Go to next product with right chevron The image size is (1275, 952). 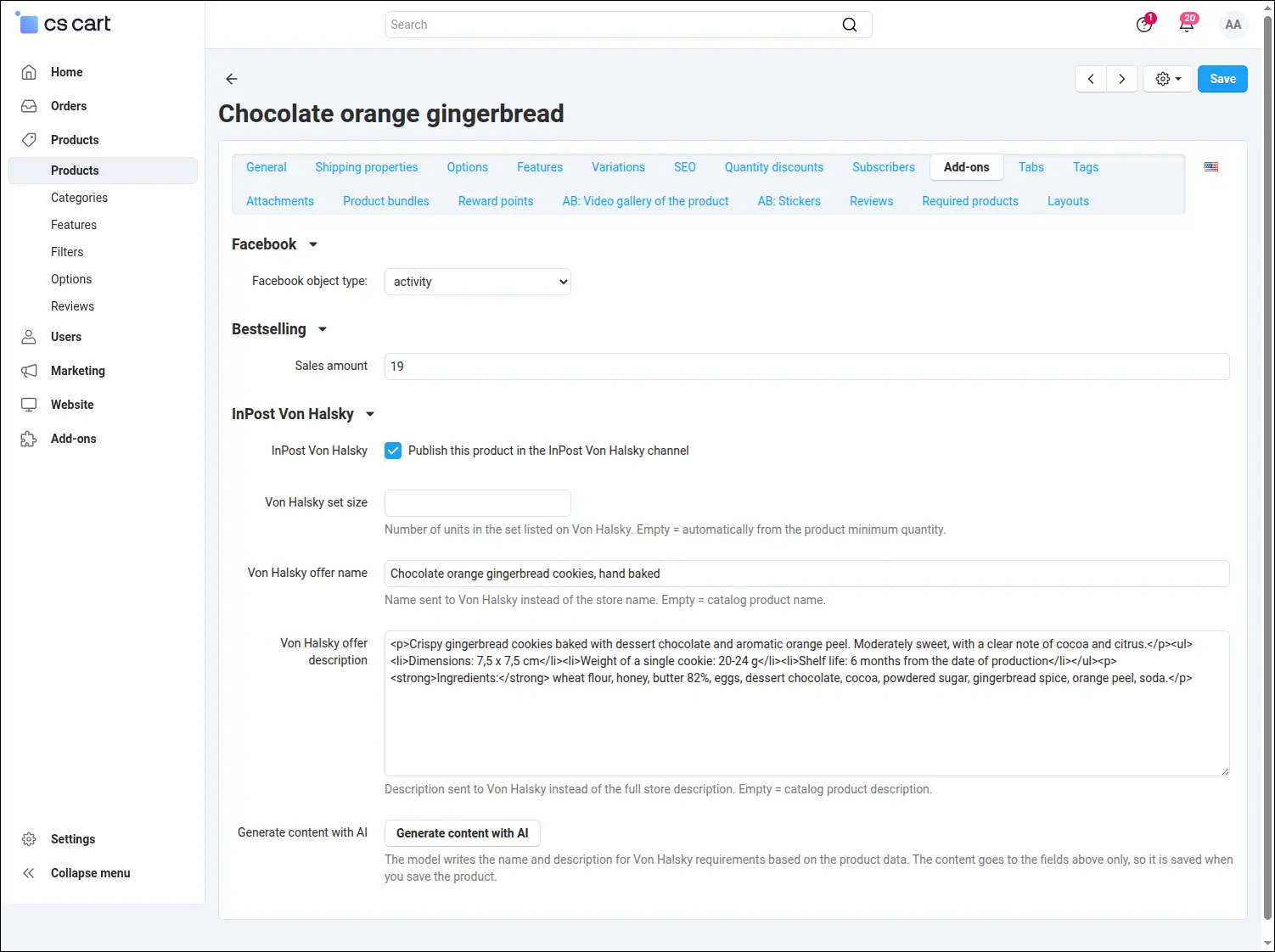pyautogui.click(x=1122, y=79)
